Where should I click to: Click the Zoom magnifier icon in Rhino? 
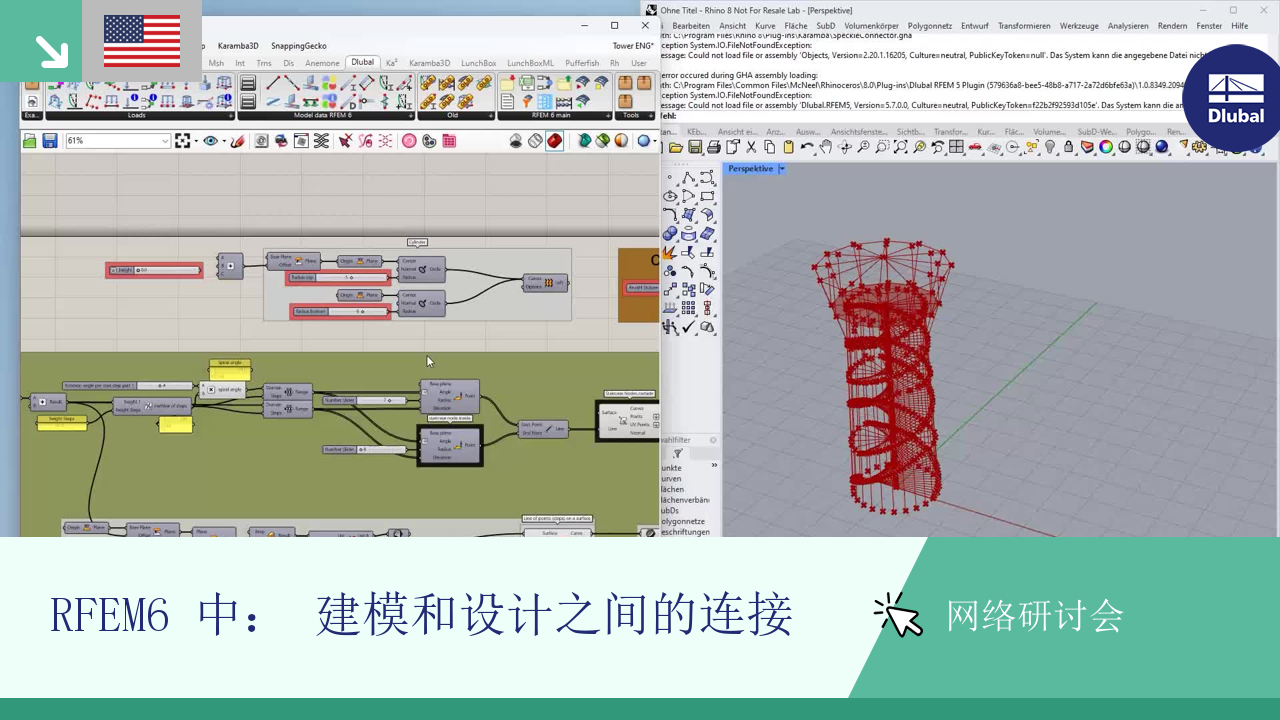coord(863,147)
